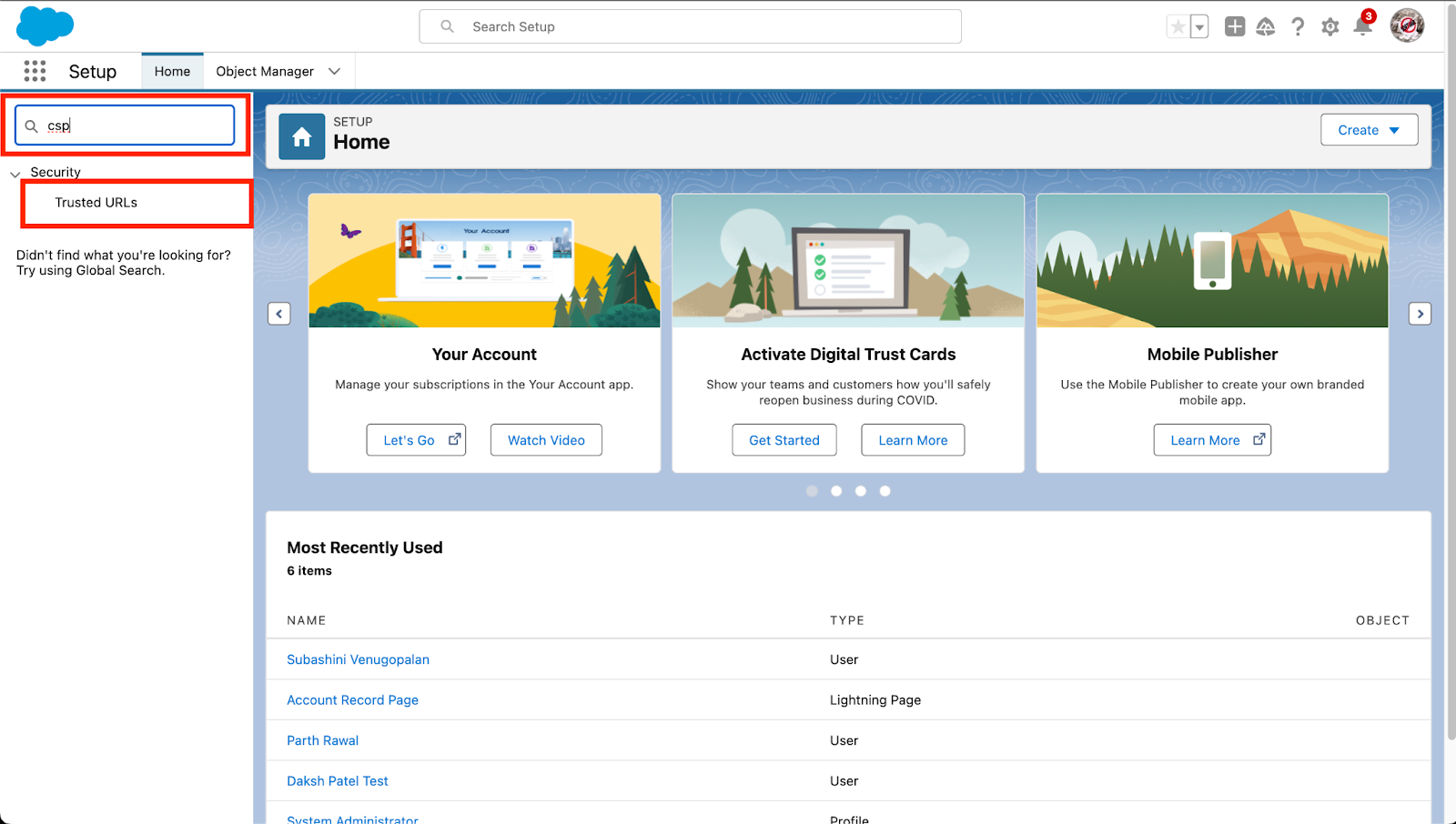
Task: Click the help question mark icon
Action: pos(1298,25)
